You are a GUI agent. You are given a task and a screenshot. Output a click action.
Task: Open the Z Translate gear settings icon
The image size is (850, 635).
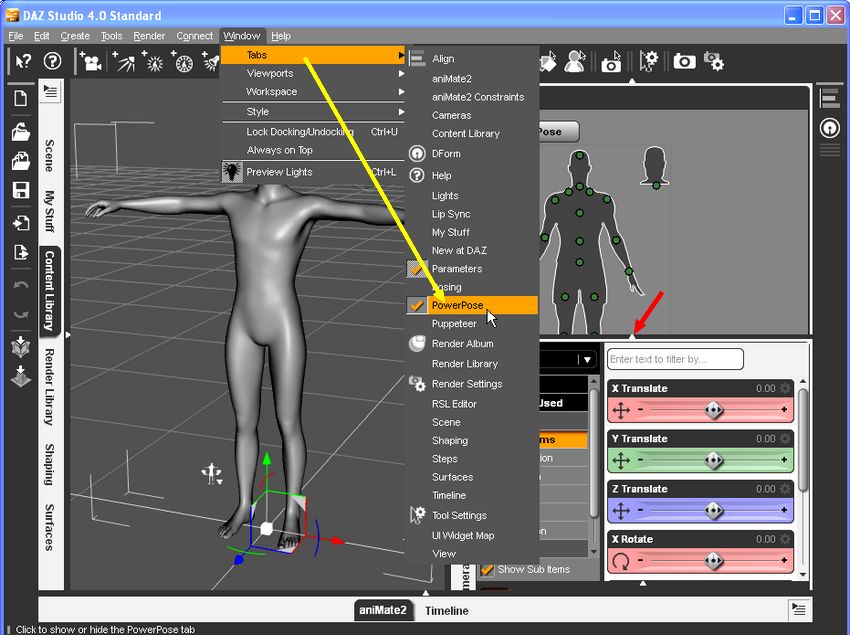tap(785, 489)
